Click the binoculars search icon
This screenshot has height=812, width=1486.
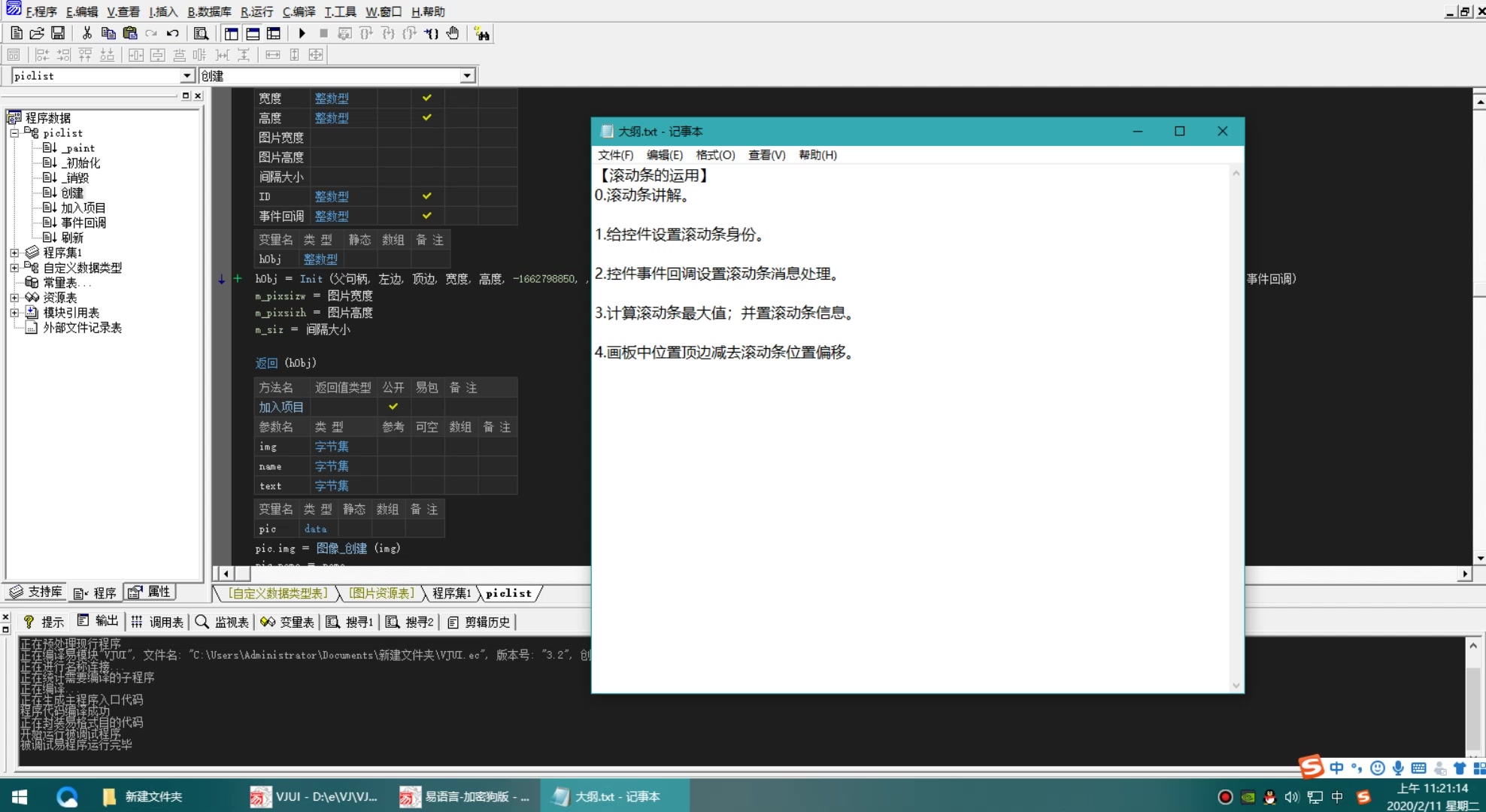point(481,33)
